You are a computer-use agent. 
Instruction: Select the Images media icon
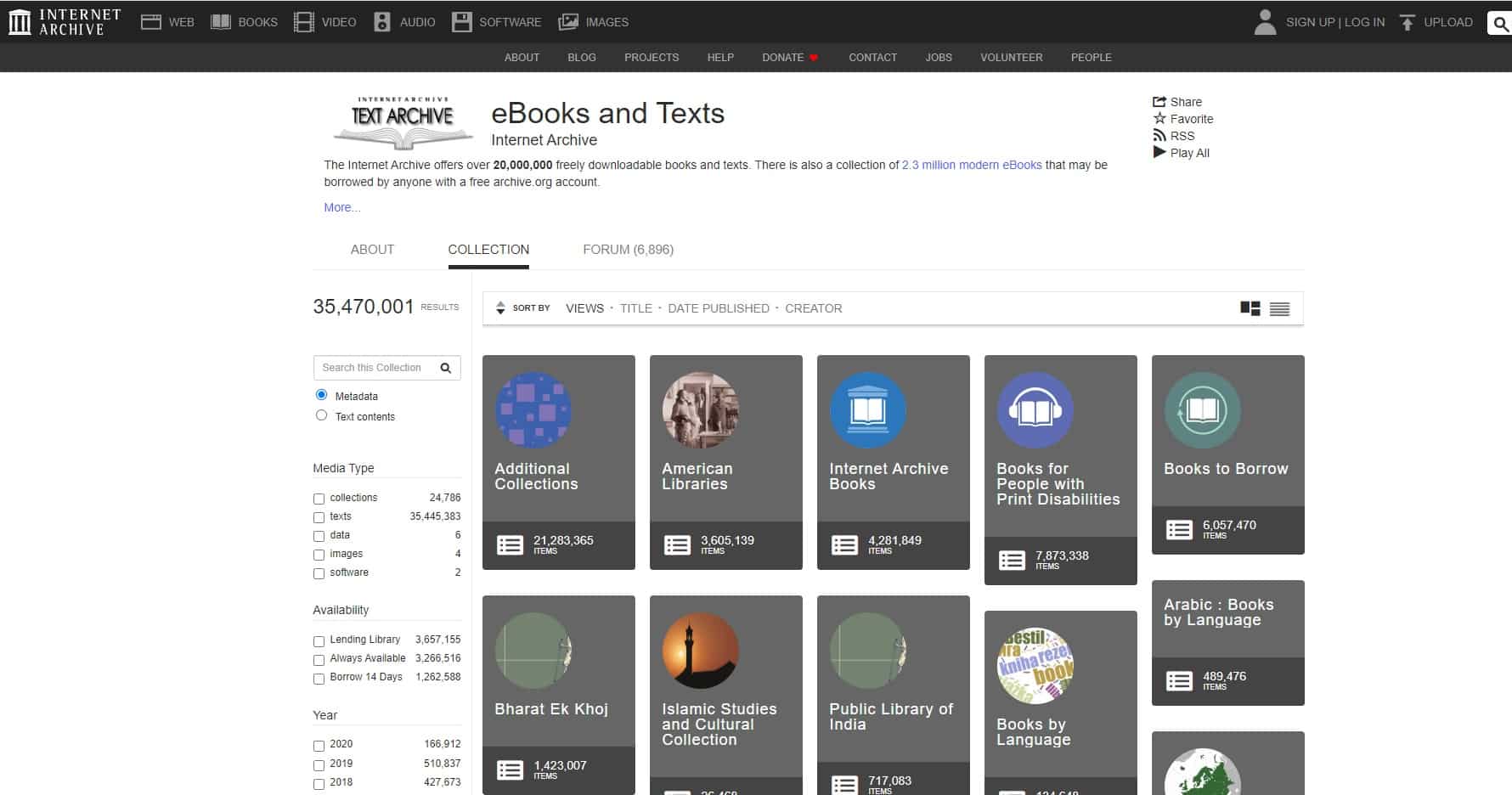567,20
